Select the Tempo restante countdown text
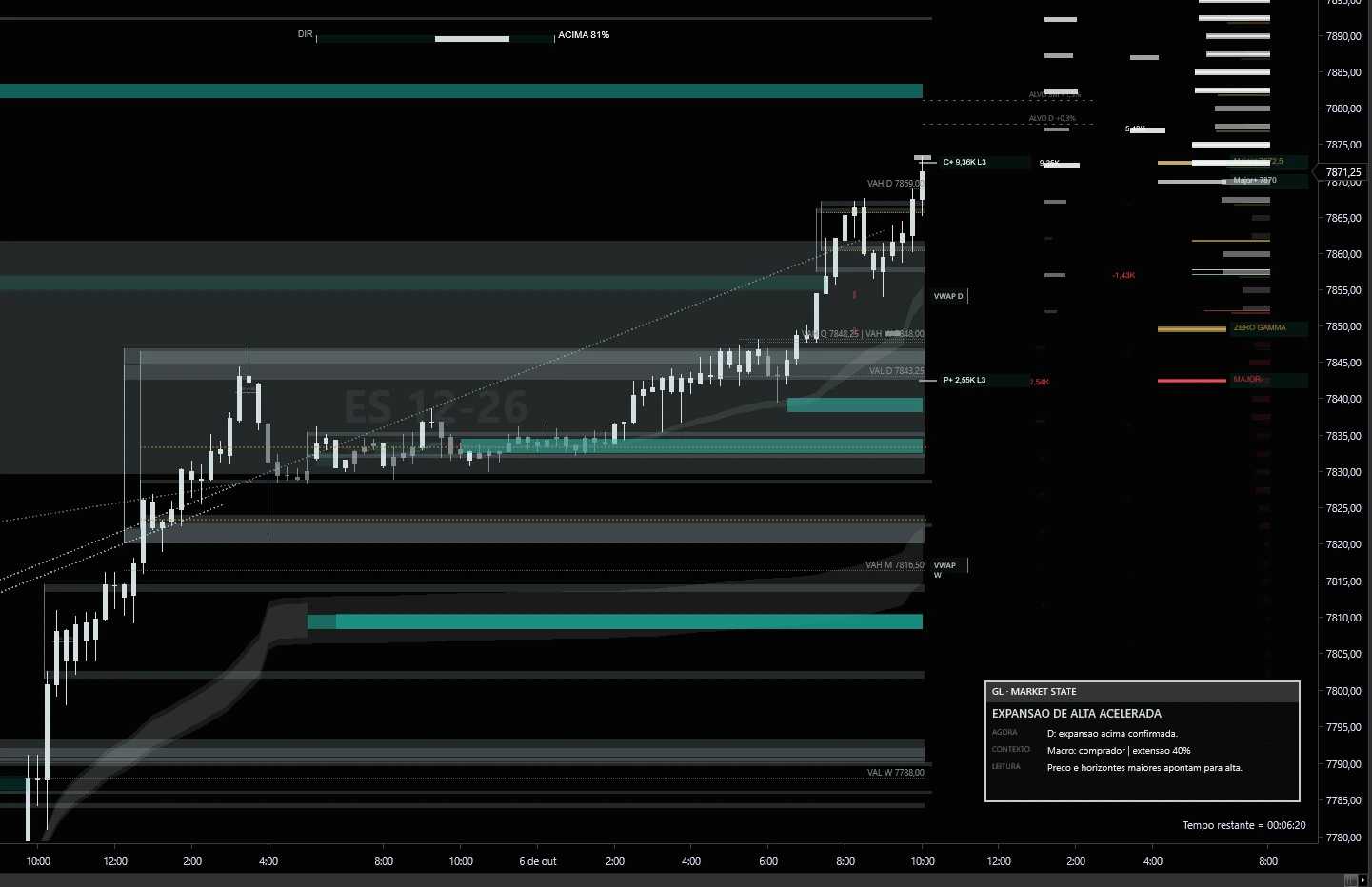1372x887 pixels. pyautogui.click(x=1244, y=825)
